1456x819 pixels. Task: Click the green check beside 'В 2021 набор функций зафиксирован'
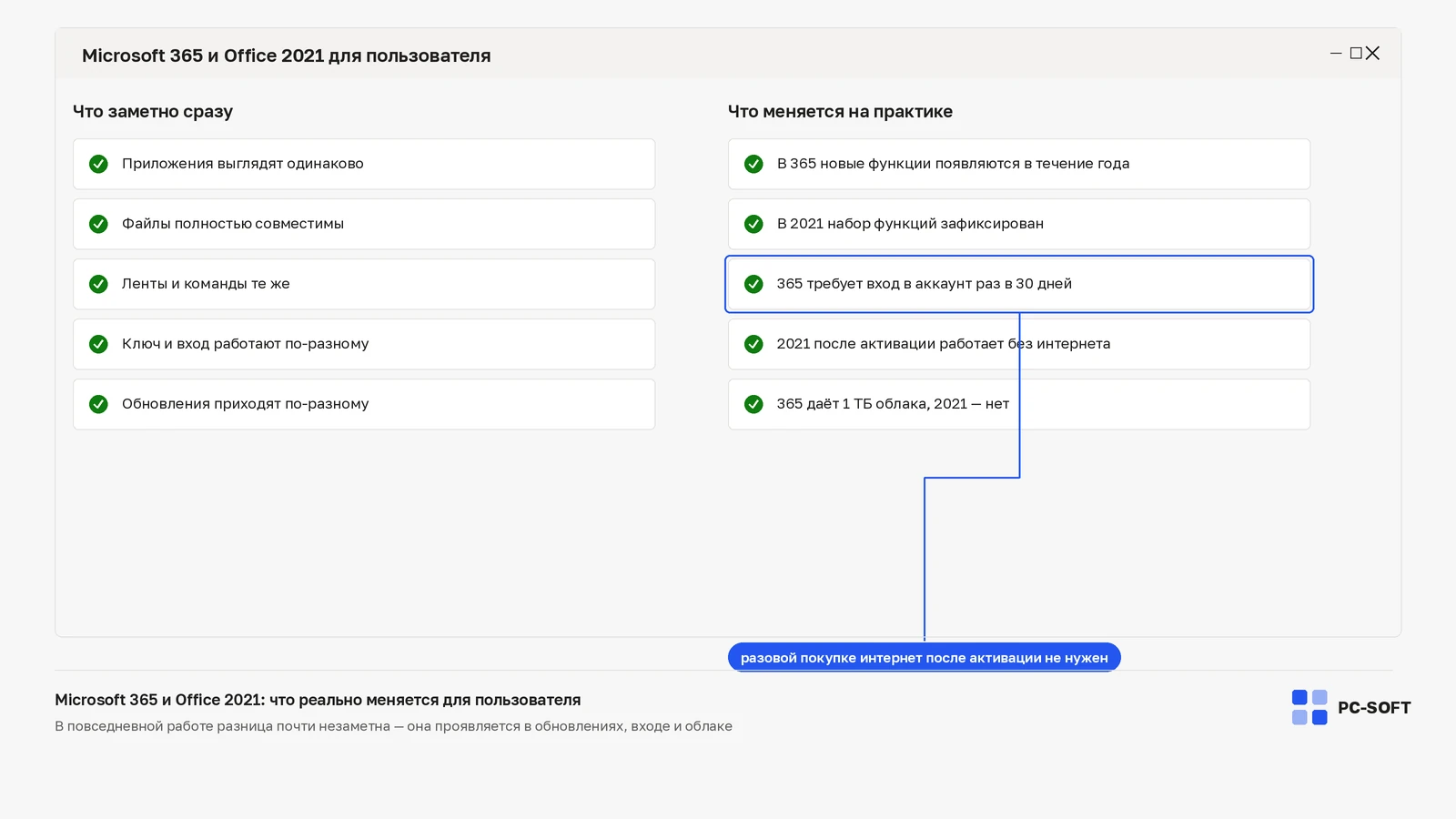pyautogui.click(x=753, y=224)
